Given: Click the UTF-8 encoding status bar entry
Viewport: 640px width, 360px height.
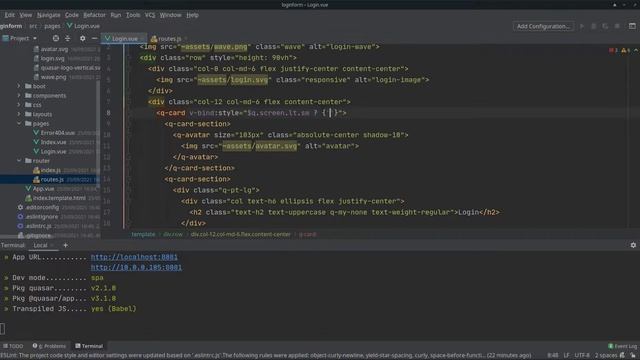Looking at the screenshot, I should (582, 355).
